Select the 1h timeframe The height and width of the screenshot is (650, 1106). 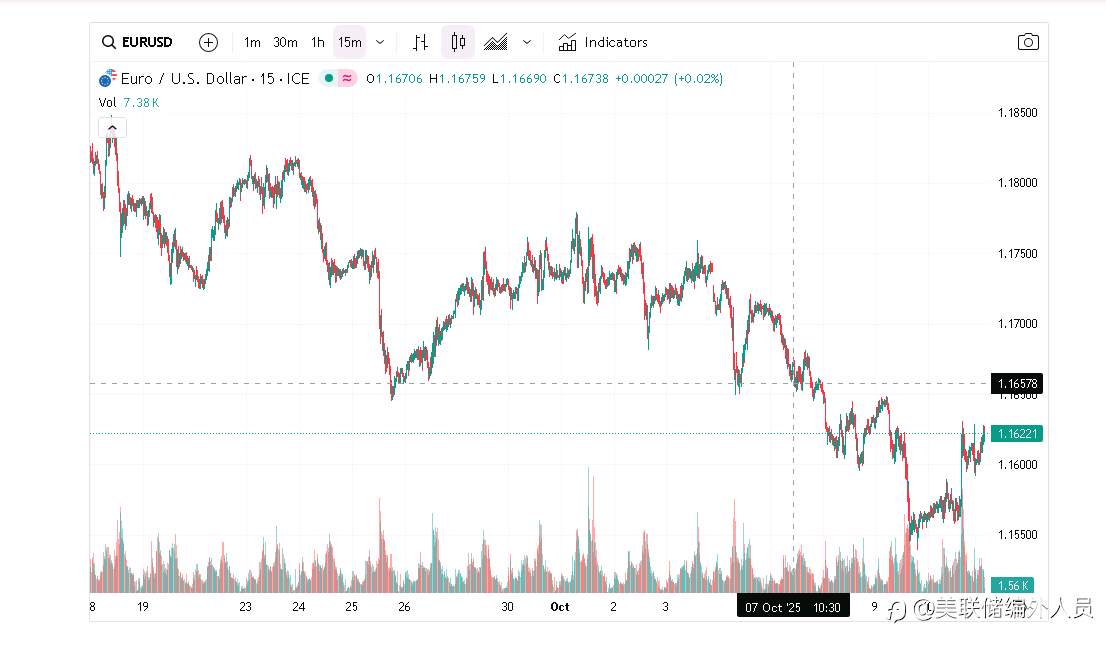(317, 42)
